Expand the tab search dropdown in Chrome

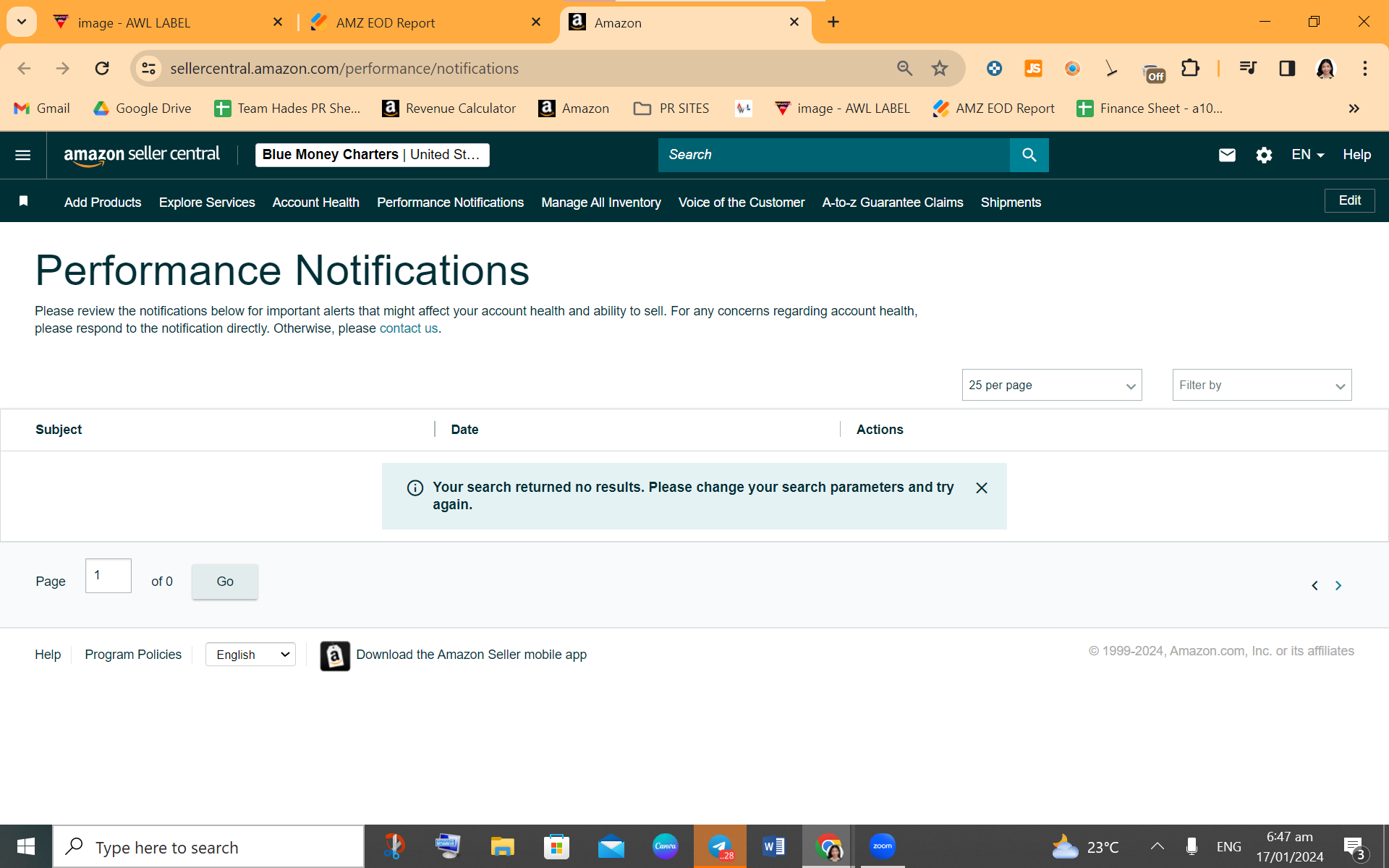[22, 22]
